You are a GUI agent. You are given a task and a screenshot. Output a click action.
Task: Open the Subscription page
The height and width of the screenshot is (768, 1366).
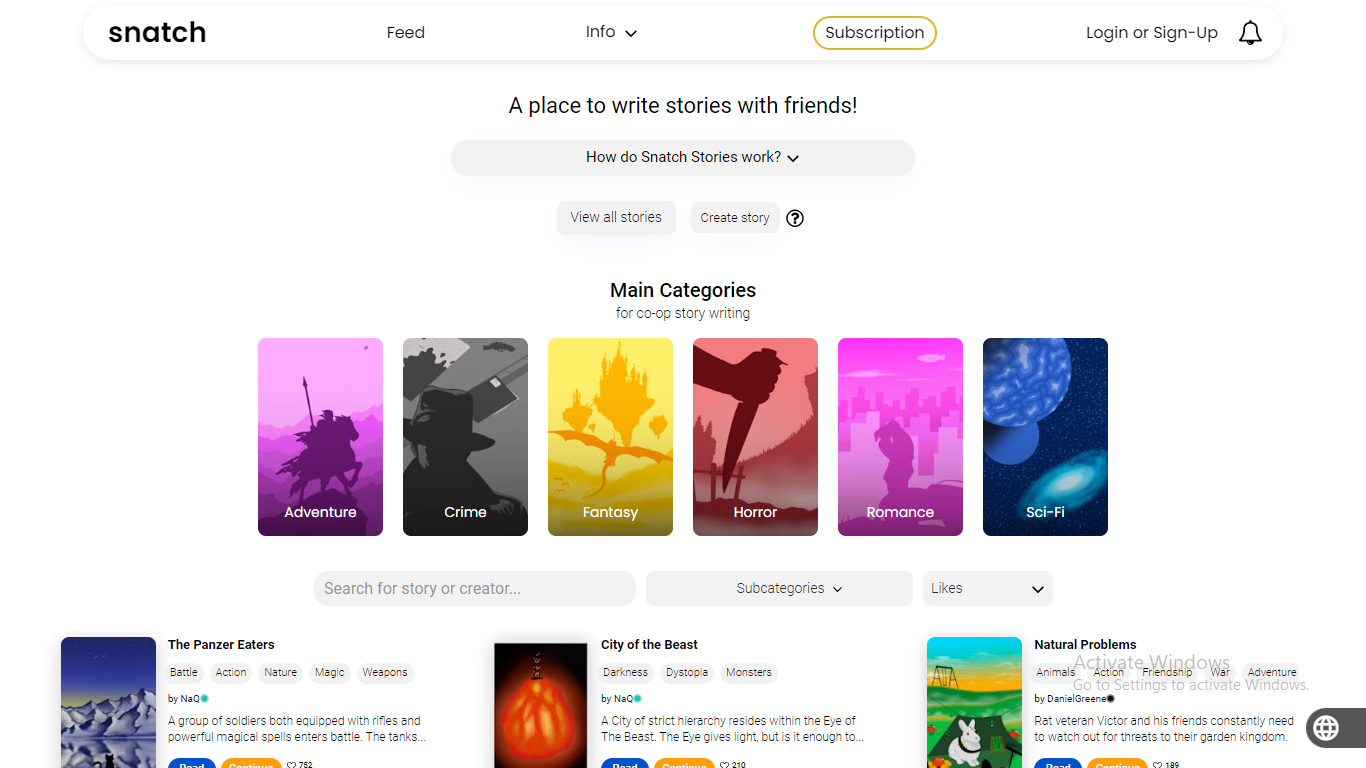click(874, 33)
